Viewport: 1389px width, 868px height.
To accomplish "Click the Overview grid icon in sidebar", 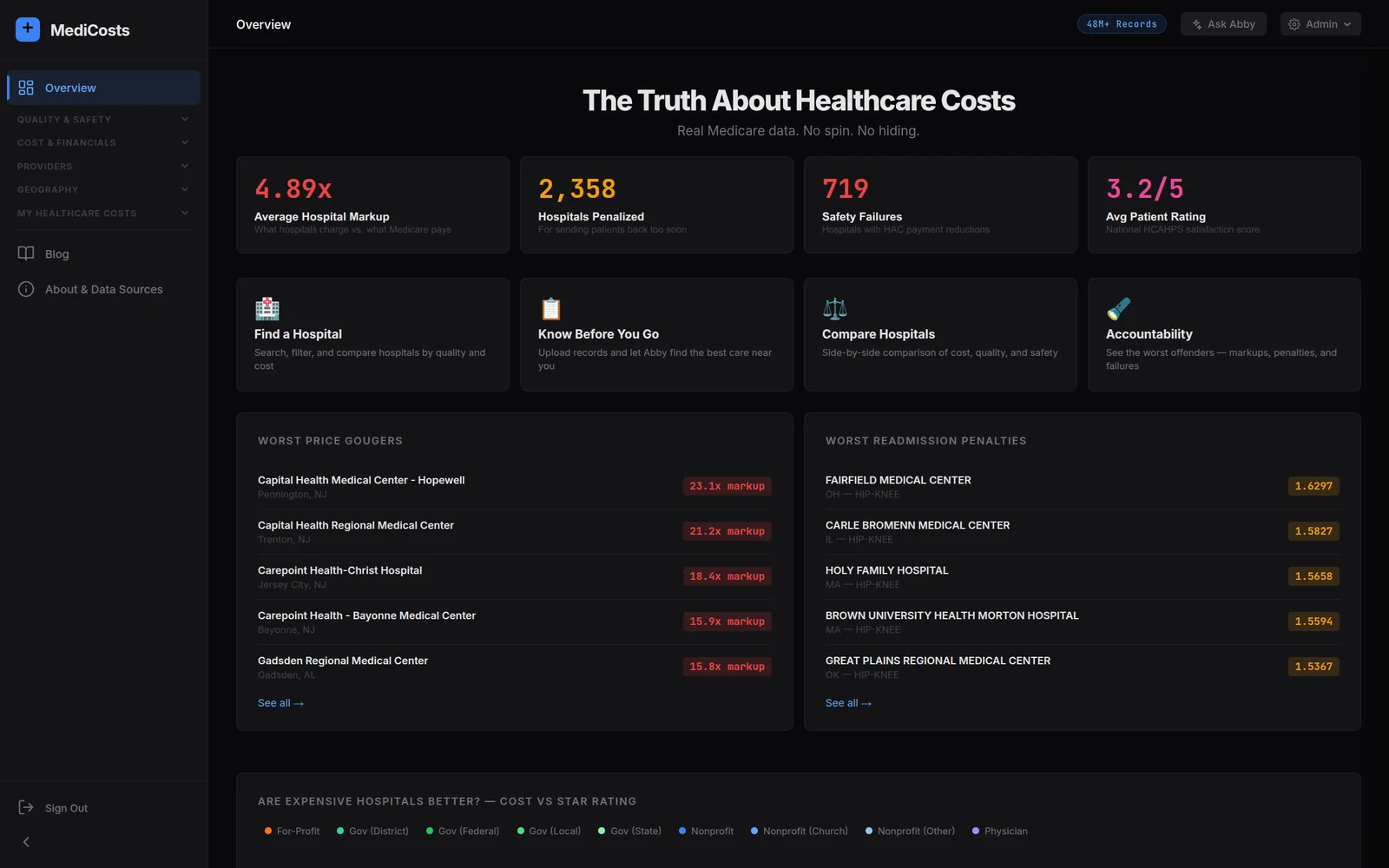I will pos(26,88).
